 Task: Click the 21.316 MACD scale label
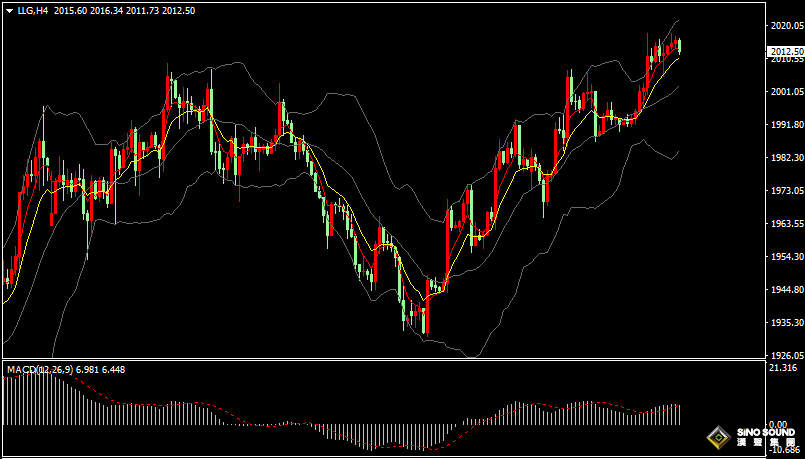(781, 369)
